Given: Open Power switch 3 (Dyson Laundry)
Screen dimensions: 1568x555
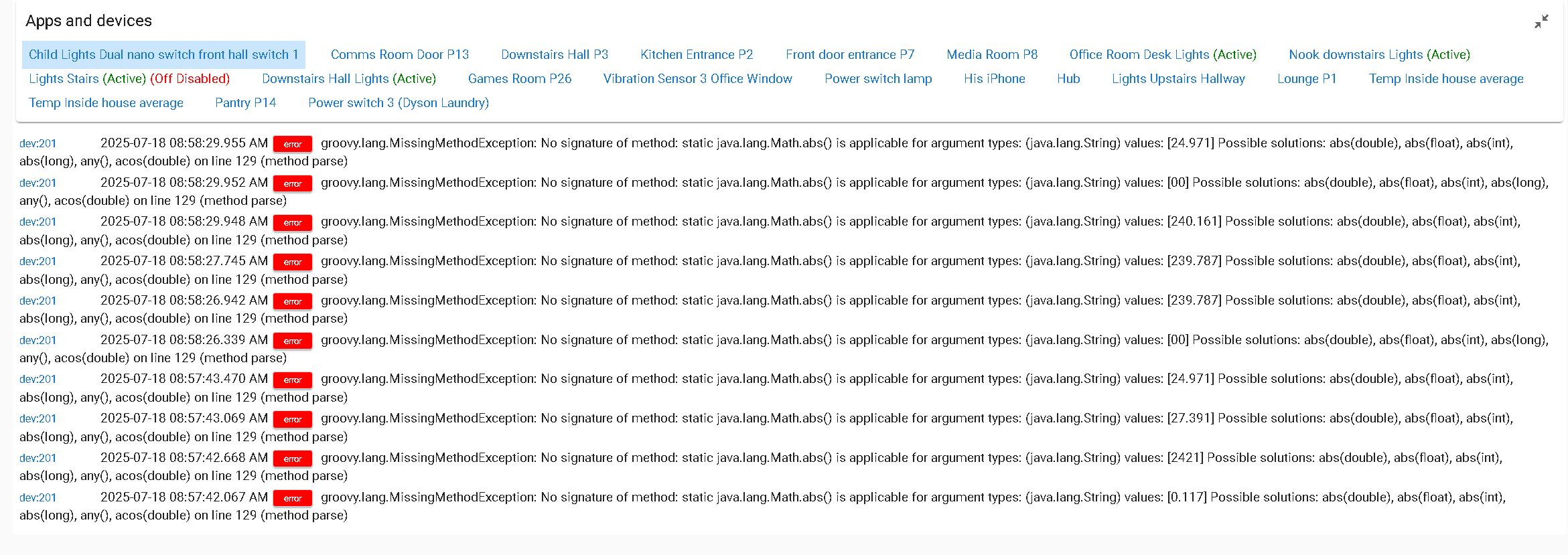Looking at the screenshot, I should tap(398, 103).
